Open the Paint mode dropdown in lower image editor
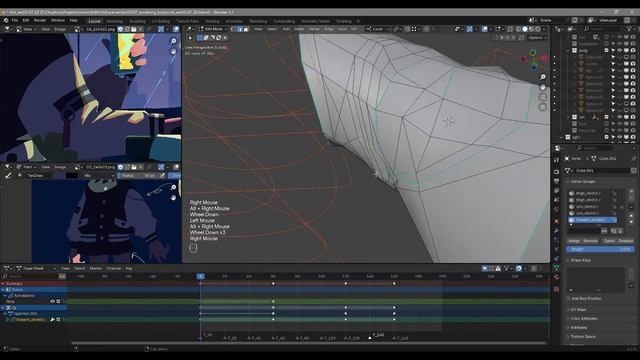This screenshot has width=640, height=360. tap(27, 167)
